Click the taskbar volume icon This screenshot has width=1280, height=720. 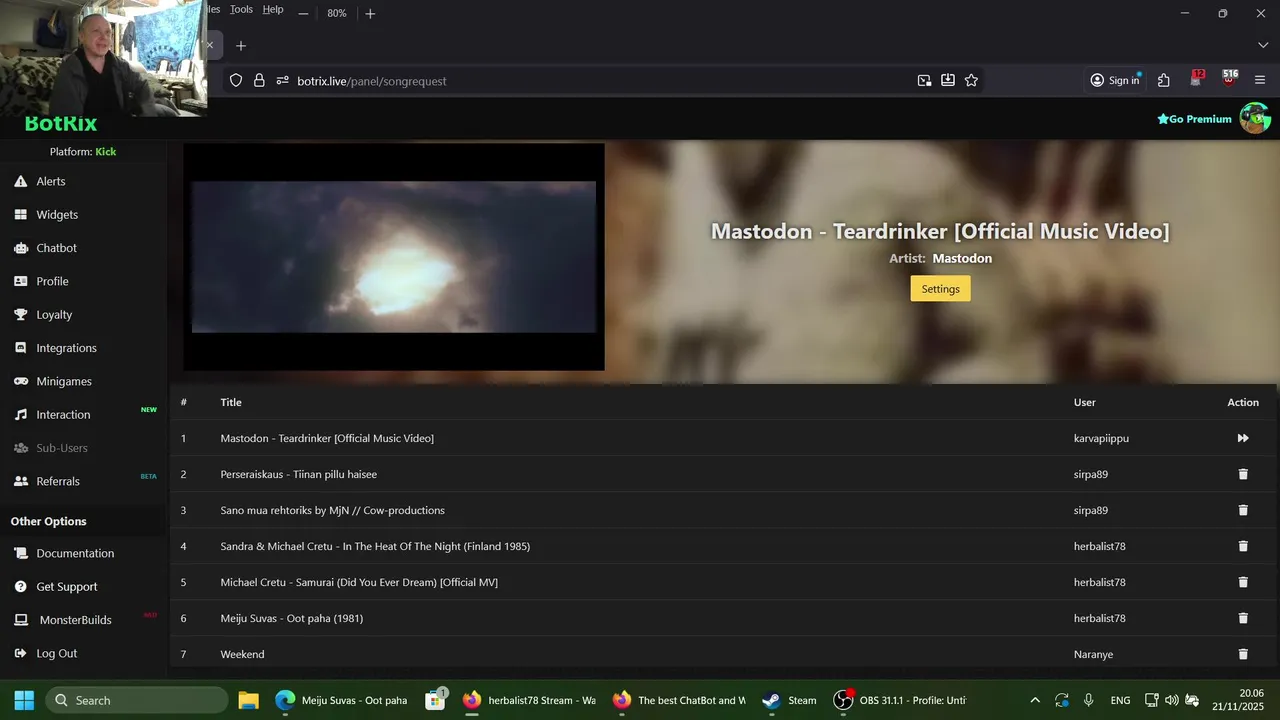pos(1172,700)
